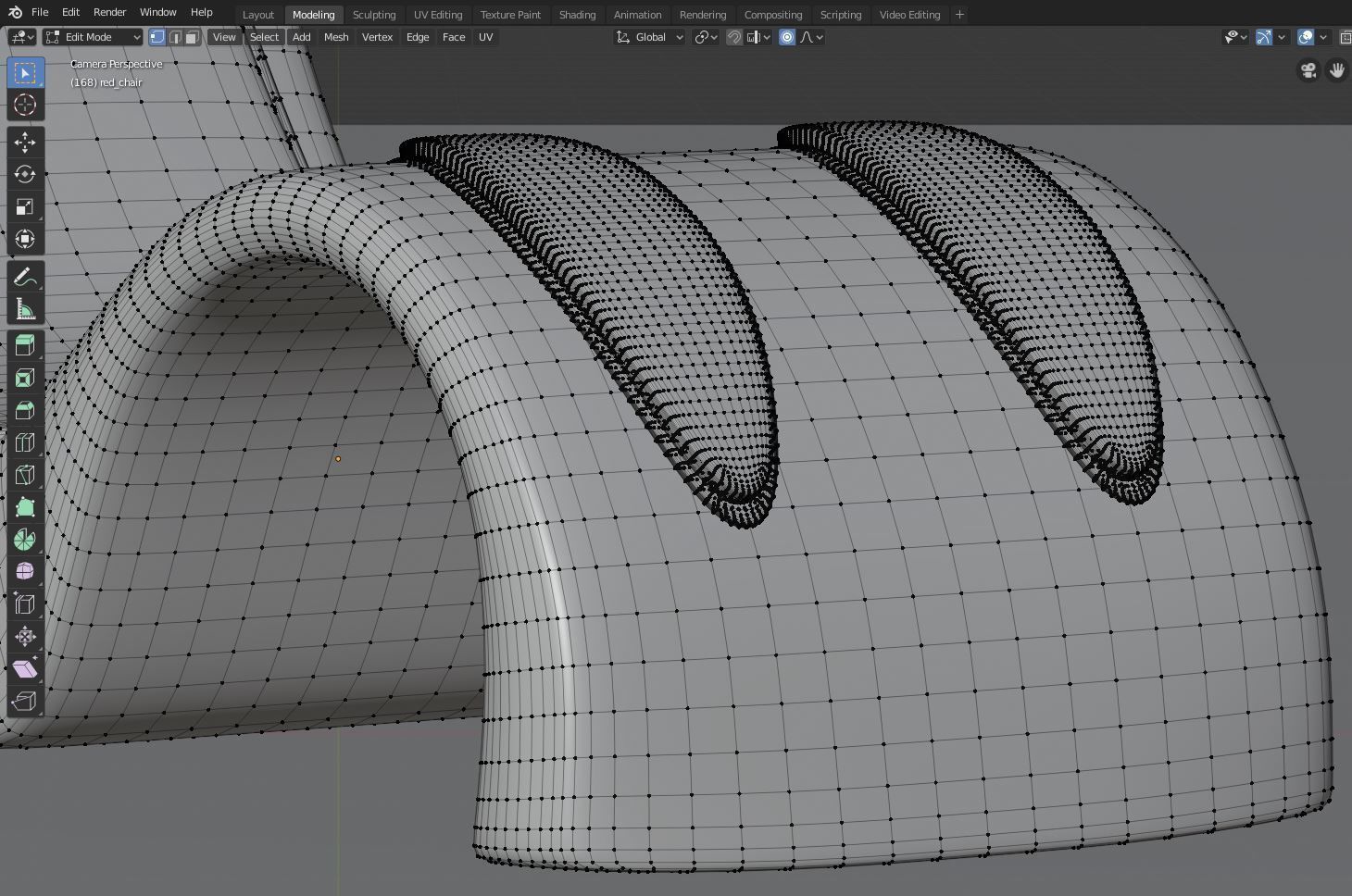Toggle snapping magnet
The height and width of the screenshot is (896, 1352).
(734, 37)
